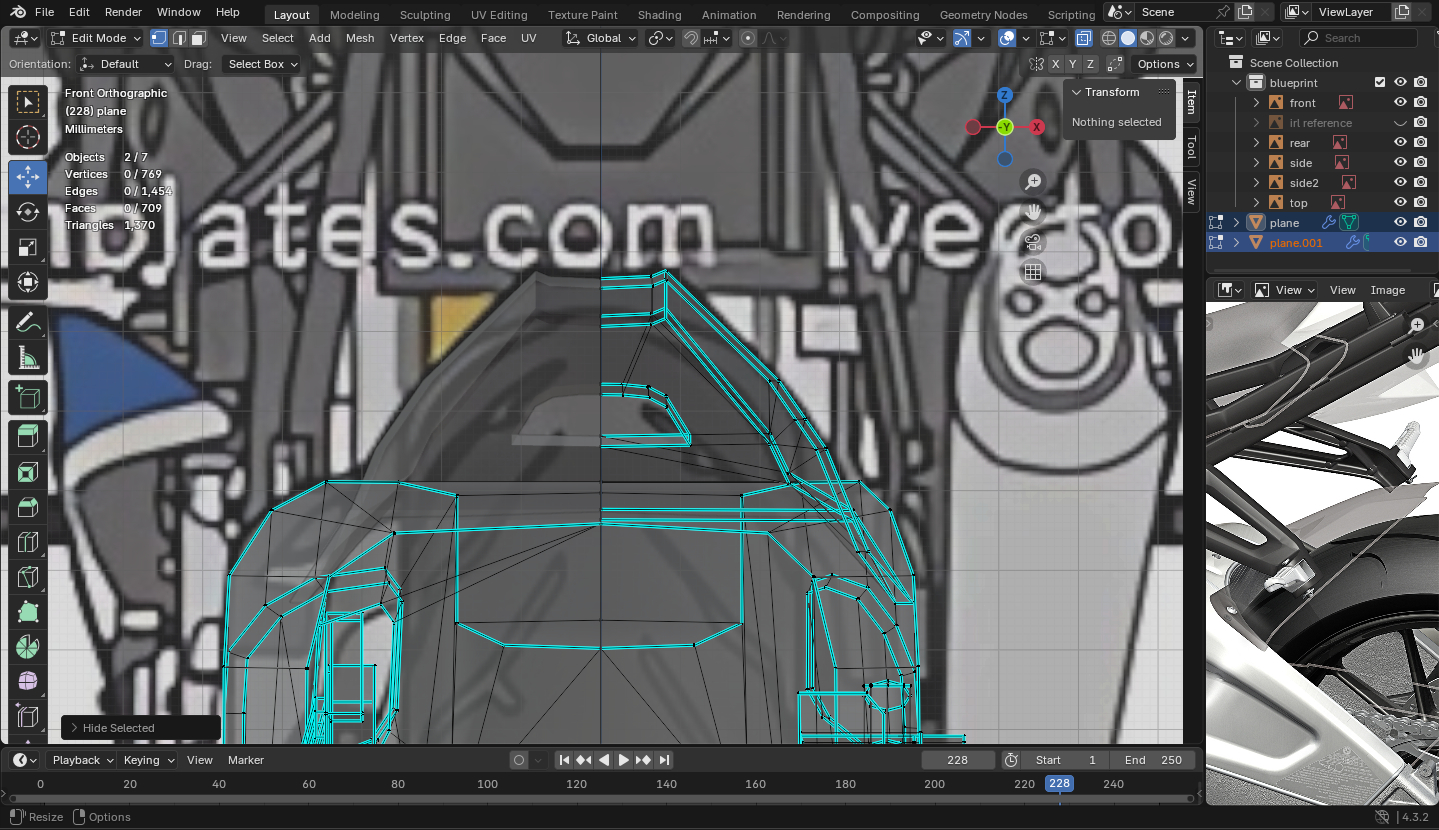The height and width of the screenshot is (830, 1439).
Task: Click the zoom icon in image editor
Action: (x=1417, y=325)
